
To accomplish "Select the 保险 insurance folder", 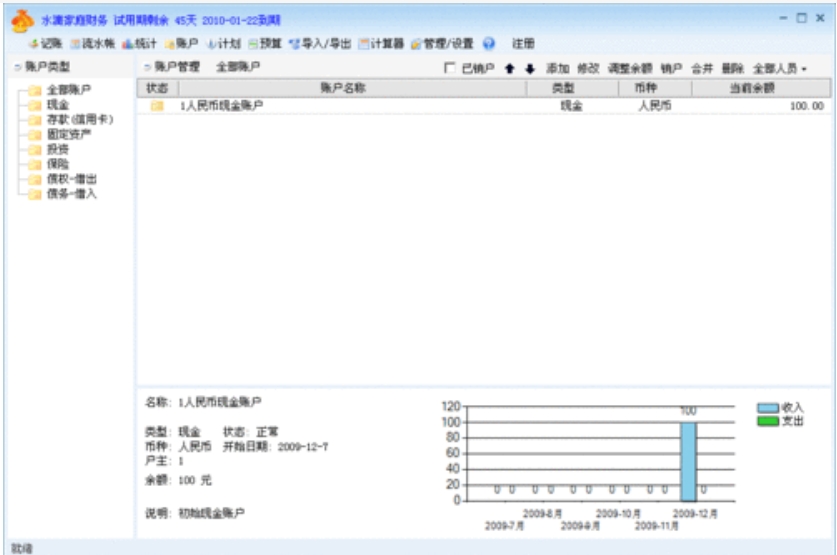I will [x=58, y=164].
